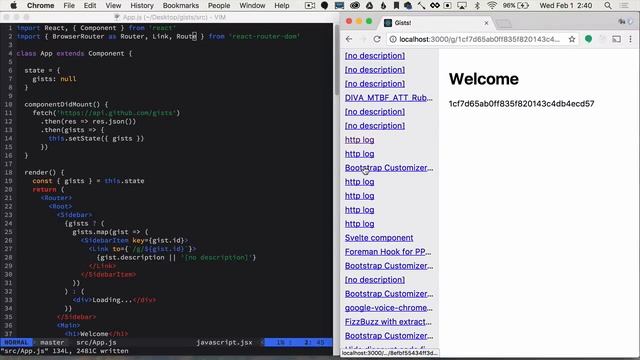This screenshot has width=640, height=360.
Task: Open the AirPlay display menu
Action: (462, 5)
